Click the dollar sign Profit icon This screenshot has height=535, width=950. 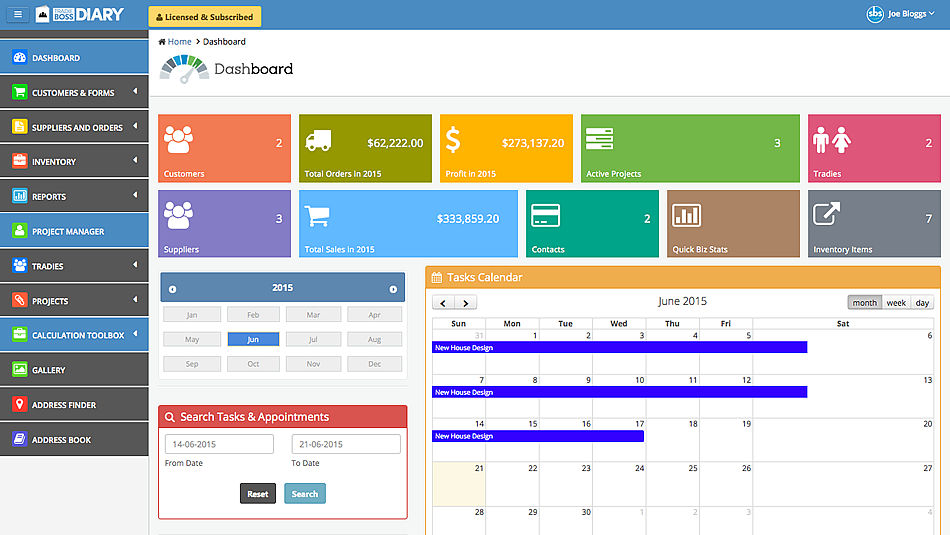click(x=454, y=141)
